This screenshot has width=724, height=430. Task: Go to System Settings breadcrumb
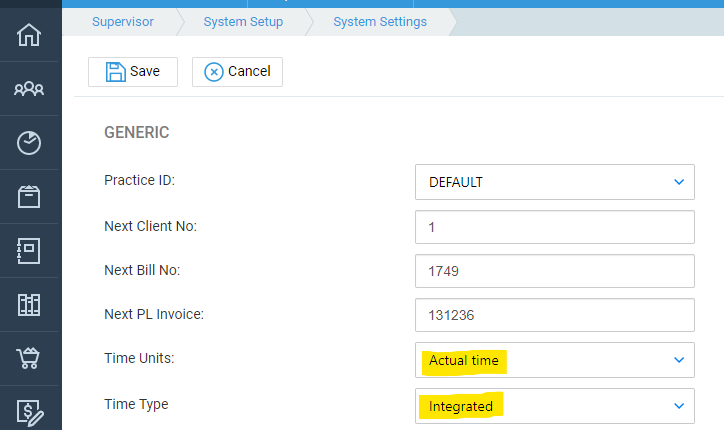click(380, 22)
